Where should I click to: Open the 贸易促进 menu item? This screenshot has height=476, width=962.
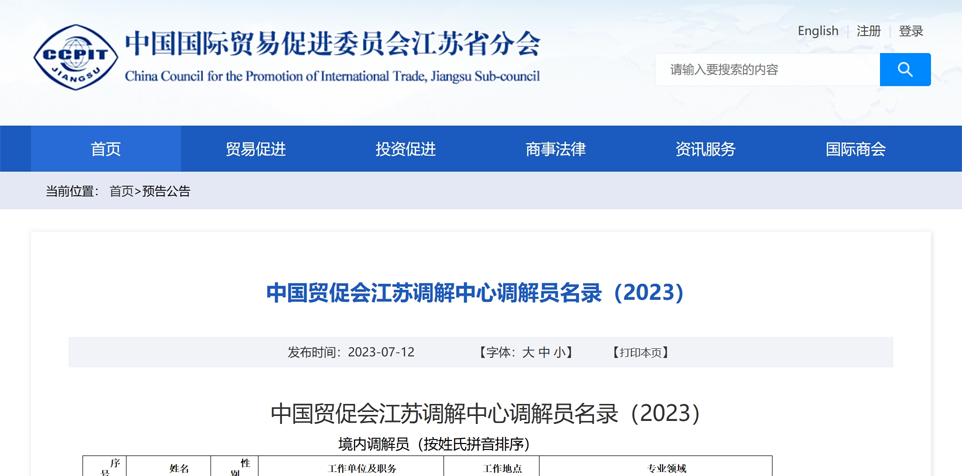tap(256, 149)
